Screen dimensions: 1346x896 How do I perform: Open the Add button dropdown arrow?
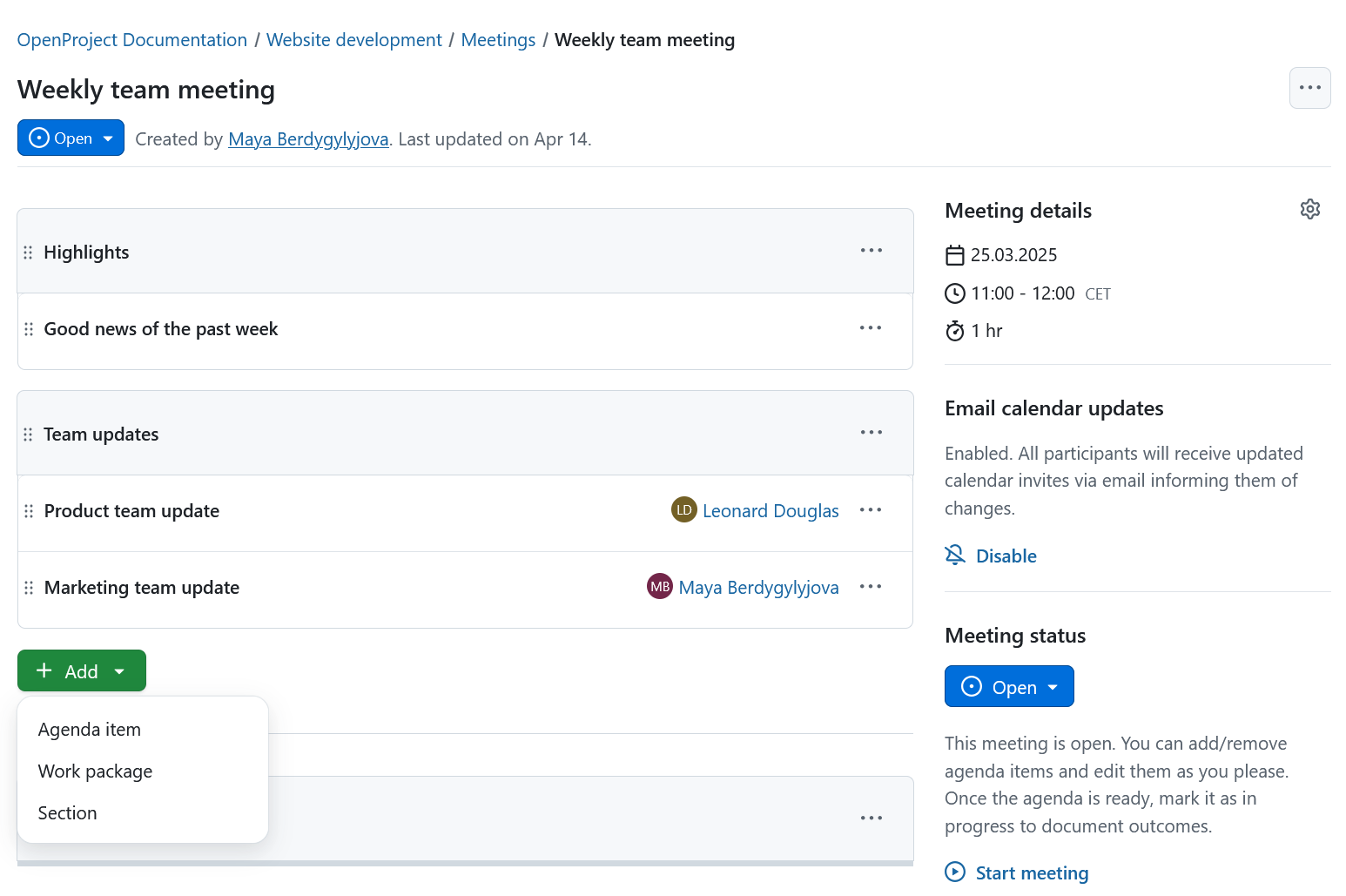119,670
